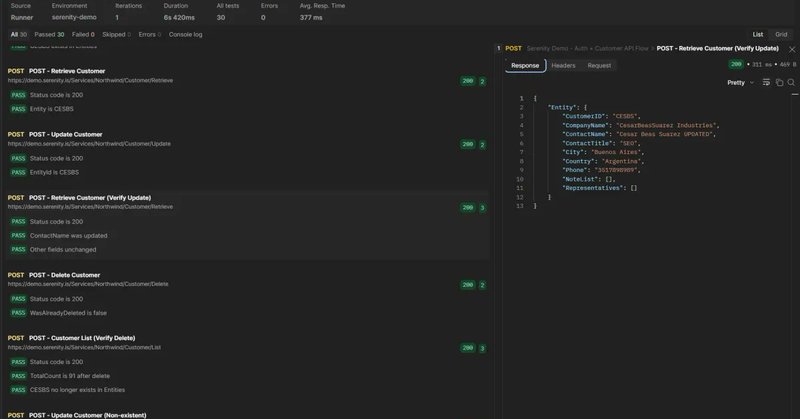Show the Request tab in response panel

coord(599,65)
